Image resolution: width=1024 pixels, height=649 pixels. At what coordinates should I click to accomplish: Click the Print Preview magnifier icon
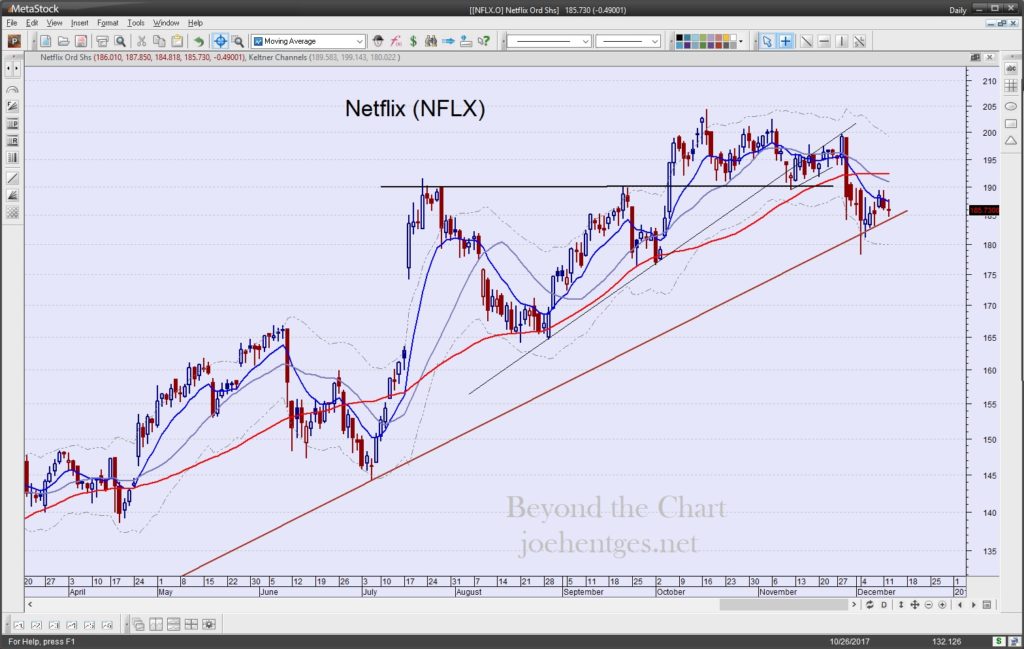pyautogui.click(x=120, y=41)
